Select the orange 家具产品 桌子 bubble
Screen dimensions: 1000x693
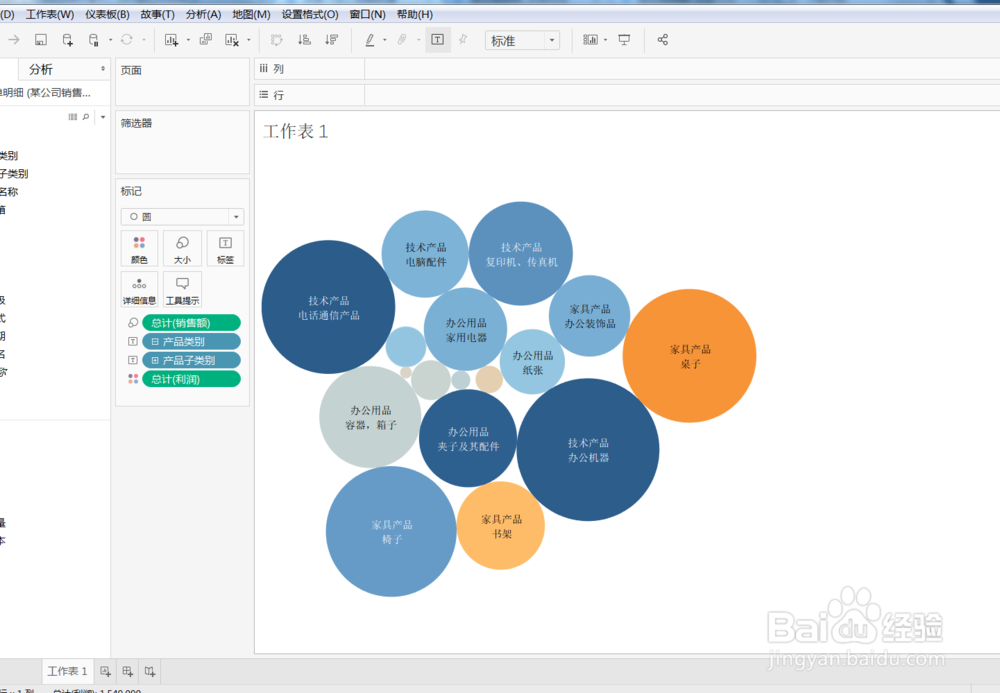click(689, 356)
